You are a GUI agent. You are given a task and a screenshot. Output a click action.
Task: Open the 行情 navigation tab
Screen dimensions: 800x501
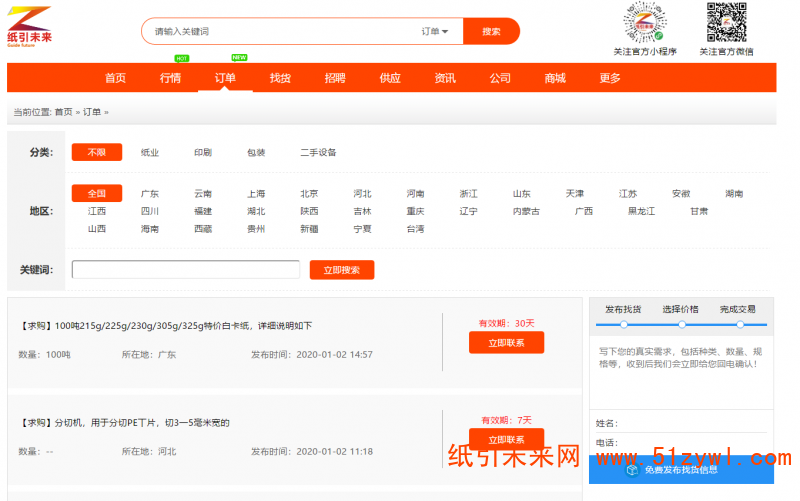170,78
